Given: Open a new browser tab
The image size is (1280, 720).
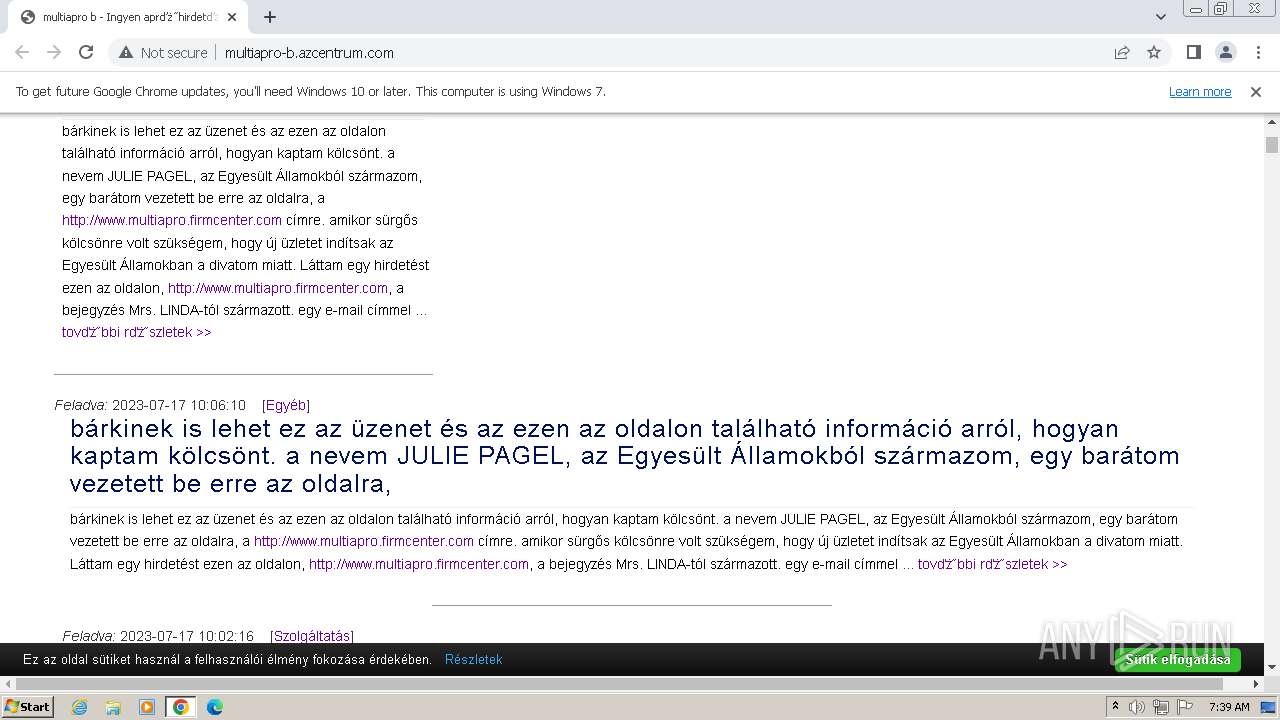Looking at the screenshot, I should click(270, 17).
